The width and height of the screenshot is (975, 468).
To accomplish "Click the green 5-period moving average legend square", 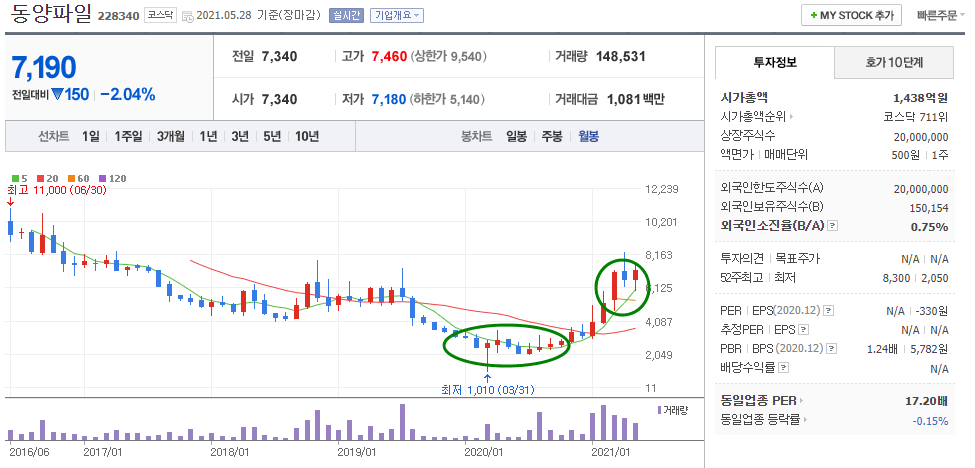I will [15, 178].
